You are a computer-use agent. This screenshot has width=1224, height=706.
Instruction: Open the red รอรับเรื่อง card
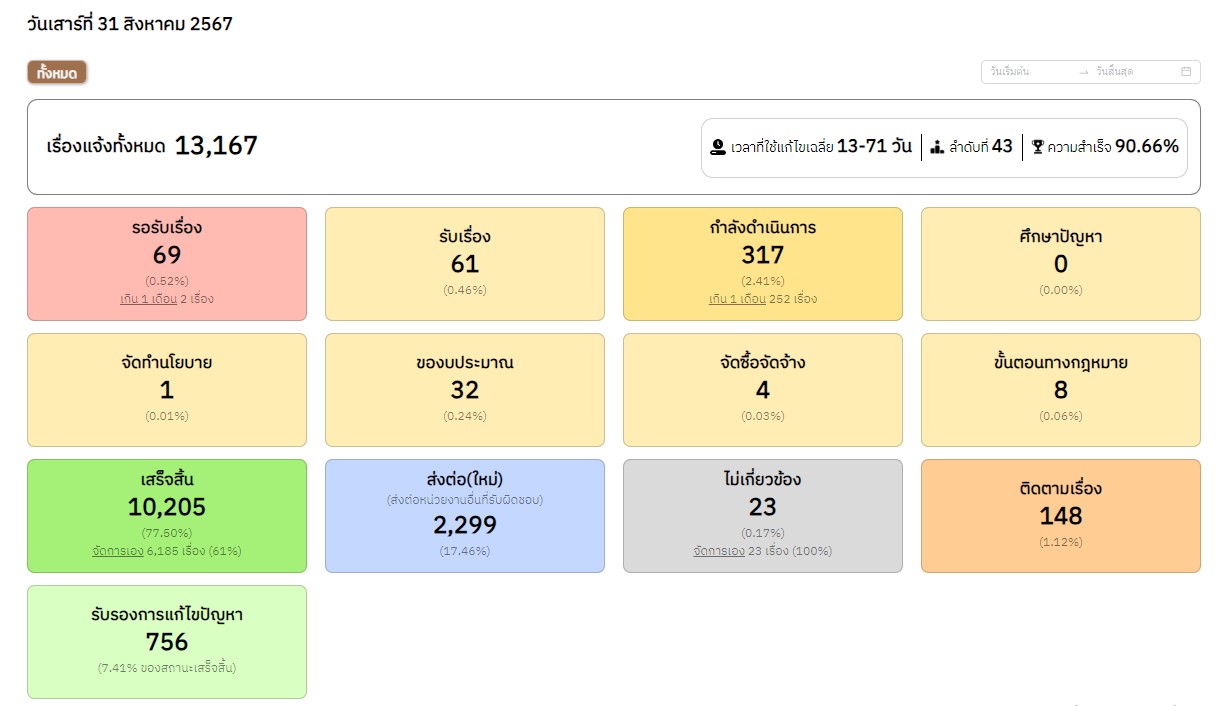click(x=167, y=263)
